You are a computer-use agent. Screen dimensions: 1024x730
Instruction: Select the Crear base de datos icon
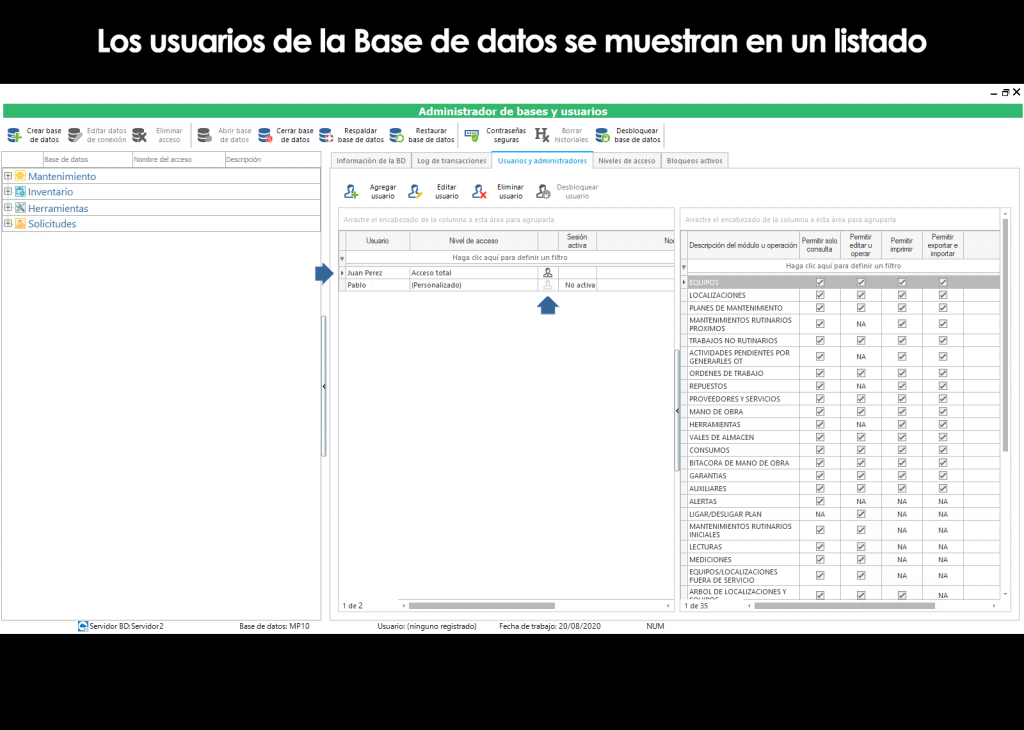(x=16, y=135)
